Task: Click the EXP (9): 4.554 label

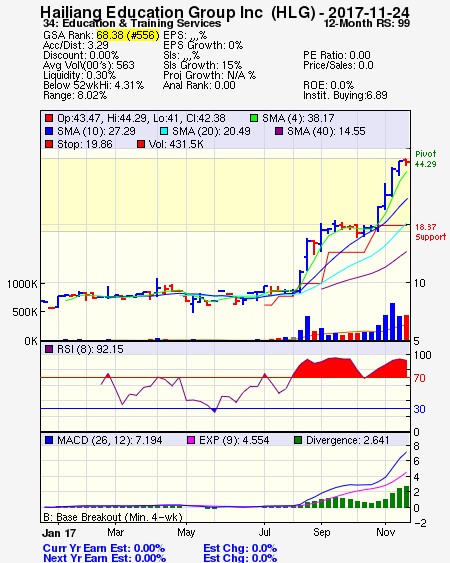Action: point(234,440)
